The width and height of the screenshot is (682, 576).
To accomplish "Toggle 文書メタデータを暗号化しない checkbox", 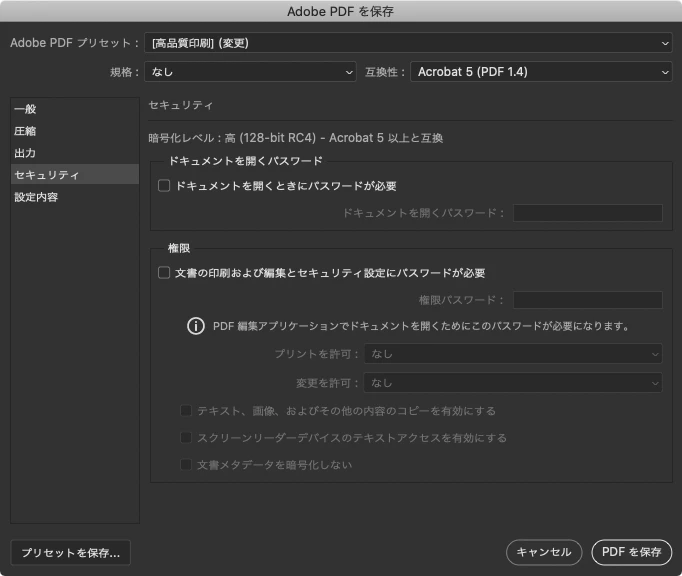I will pos(186,465).
